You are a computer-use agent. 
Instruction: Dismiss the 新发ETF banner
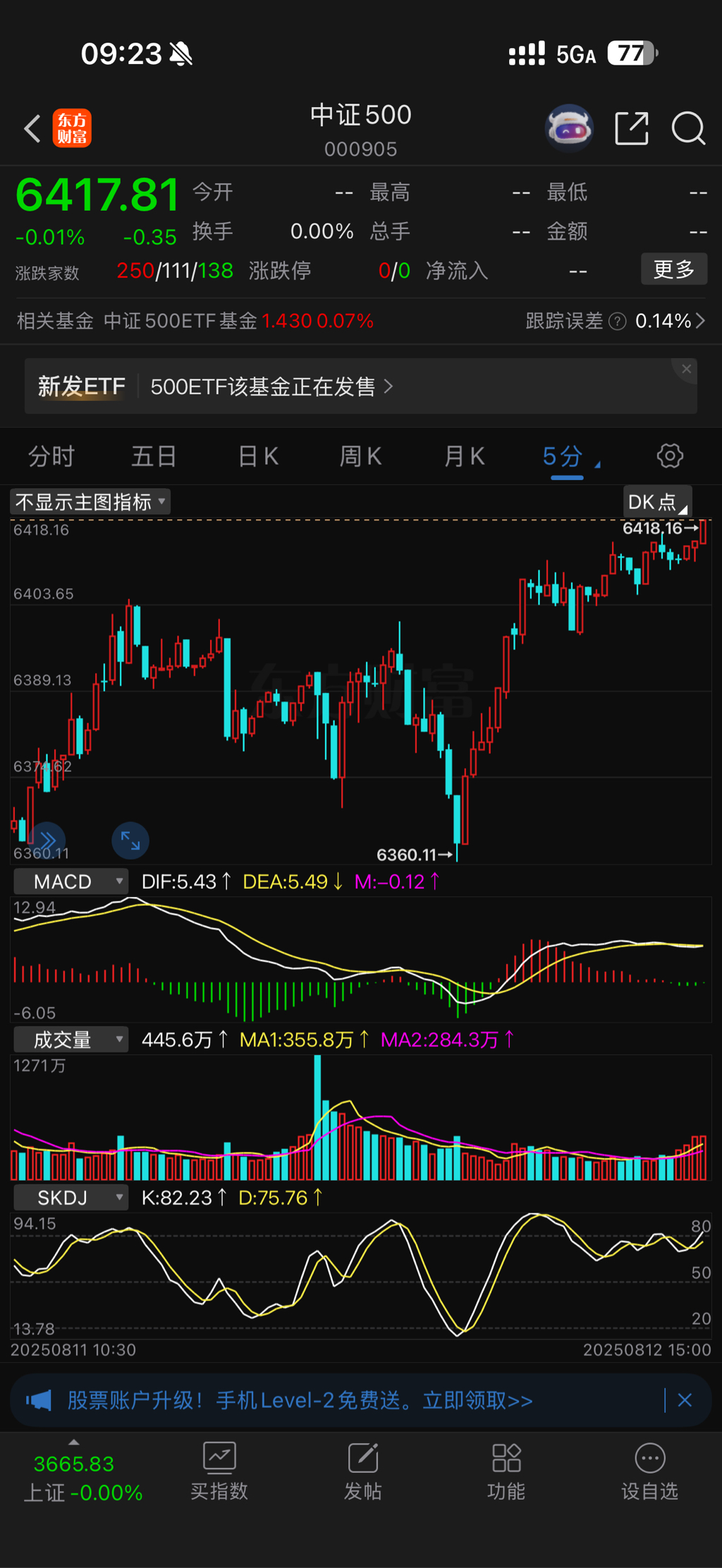click(686, 369)
